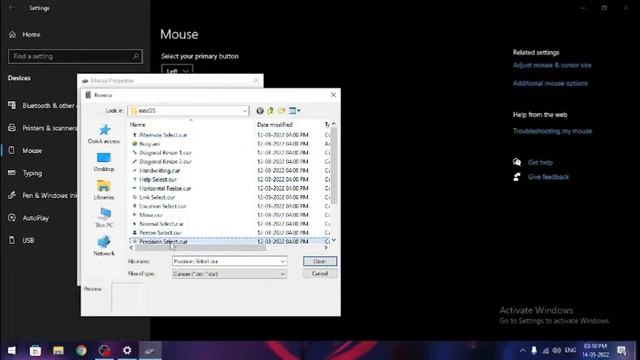Open Adjust mouse & cursor size link
Image resolution: width=640 pixels, height=360 pixels.
[552, 65]
